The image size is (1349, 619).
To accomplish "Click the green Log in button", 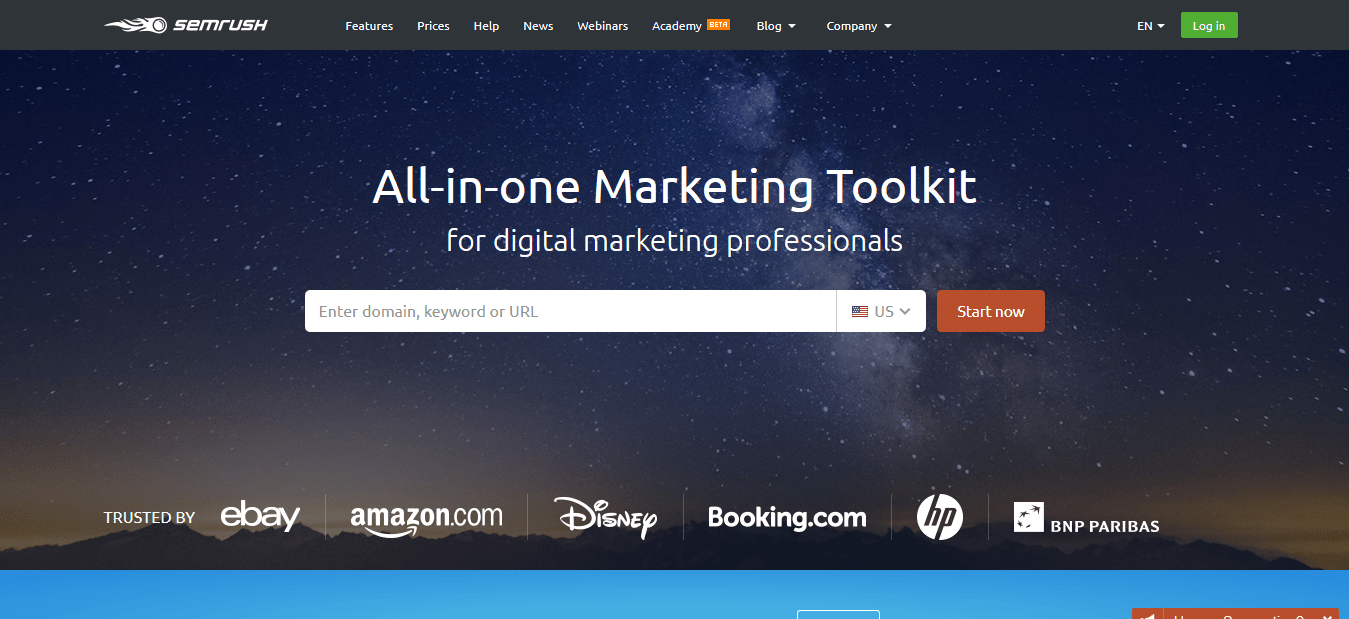I will 1209,25.
